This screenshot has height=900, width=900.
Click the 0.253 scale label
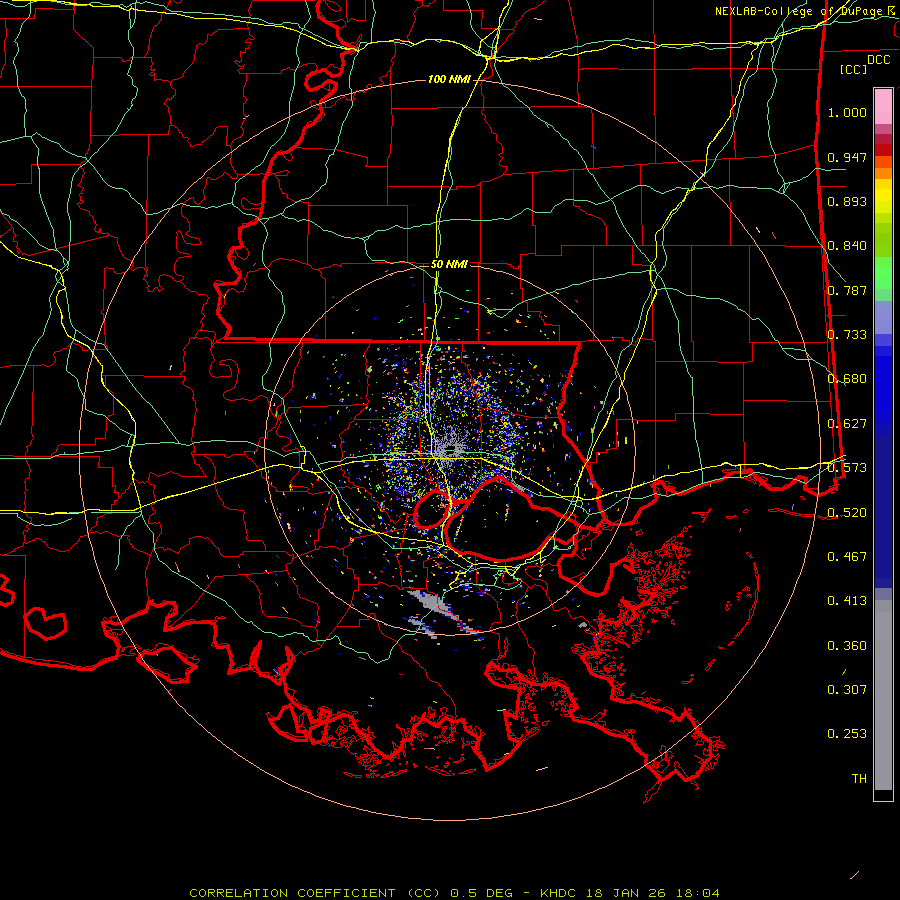[x=847, y=734]
